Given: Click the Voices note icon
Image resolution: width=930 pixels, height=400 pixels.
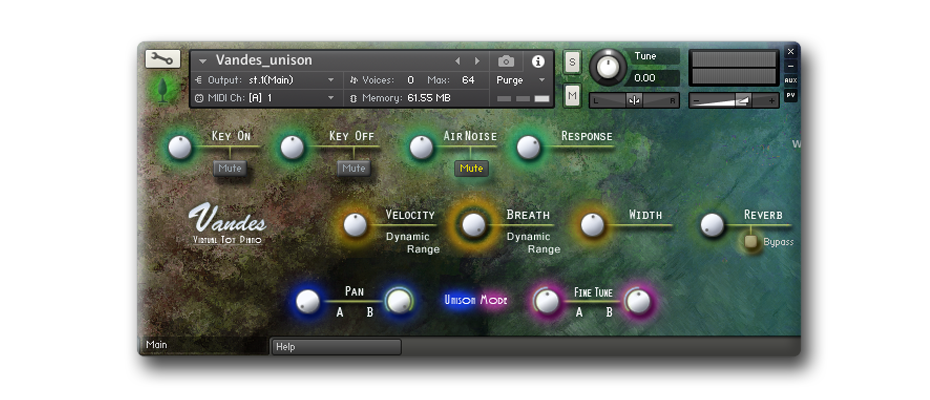Looking at the screenshot, I should coord(353,80).
